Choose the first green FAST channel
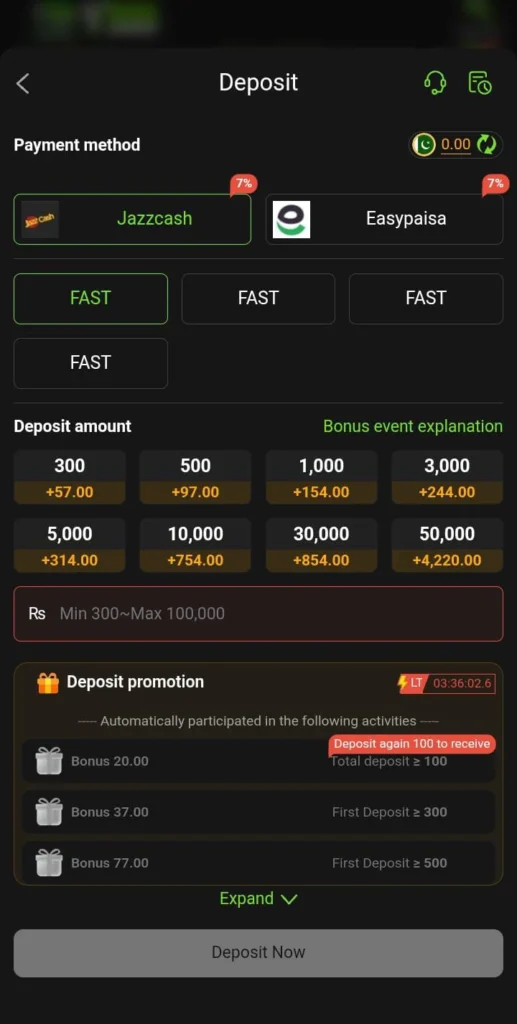 (91, 298)
